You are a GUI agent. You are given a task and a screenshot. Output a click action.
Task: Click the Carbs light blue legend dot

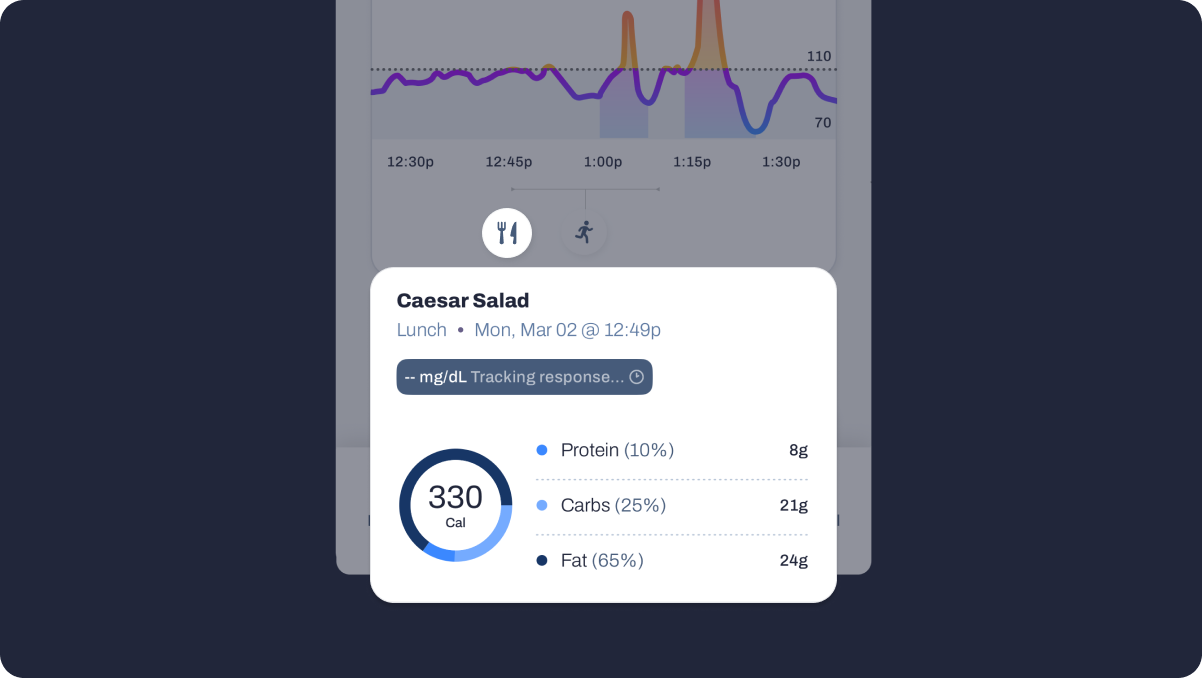point(542,505)
